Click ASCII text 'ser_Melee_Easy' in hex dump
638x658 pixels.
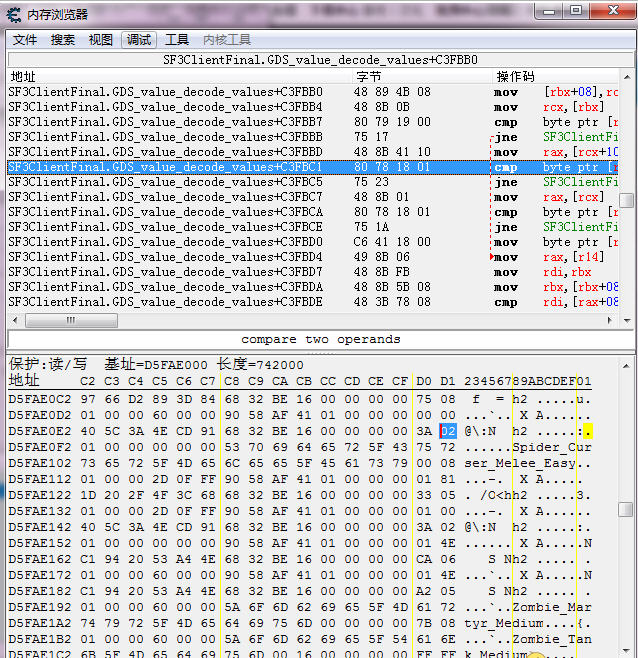pos(520,463)
